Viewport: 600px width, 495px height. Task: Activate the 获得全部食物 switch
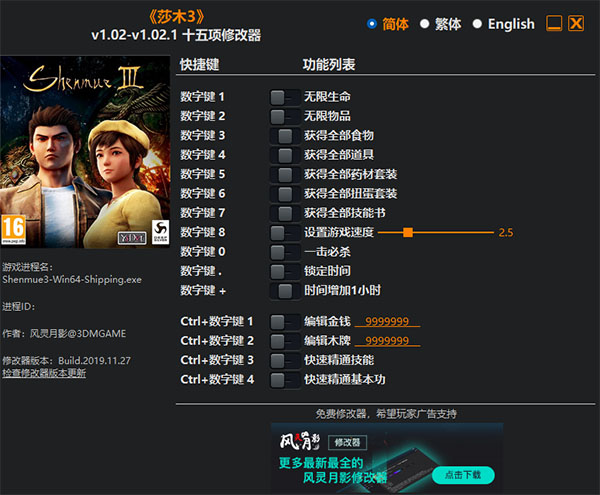[284, 136]
